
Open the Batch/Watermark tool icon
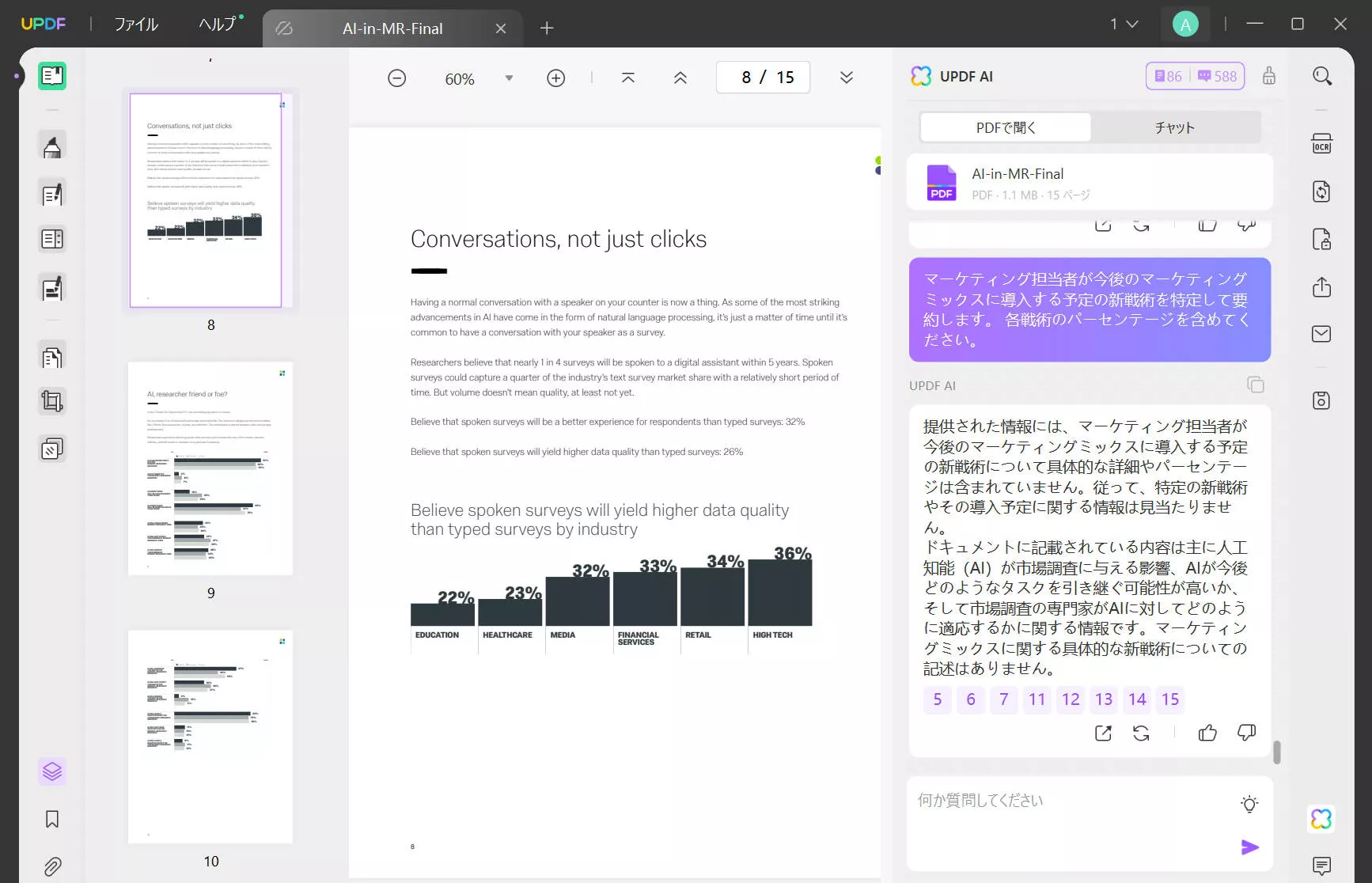coord(52,449)
